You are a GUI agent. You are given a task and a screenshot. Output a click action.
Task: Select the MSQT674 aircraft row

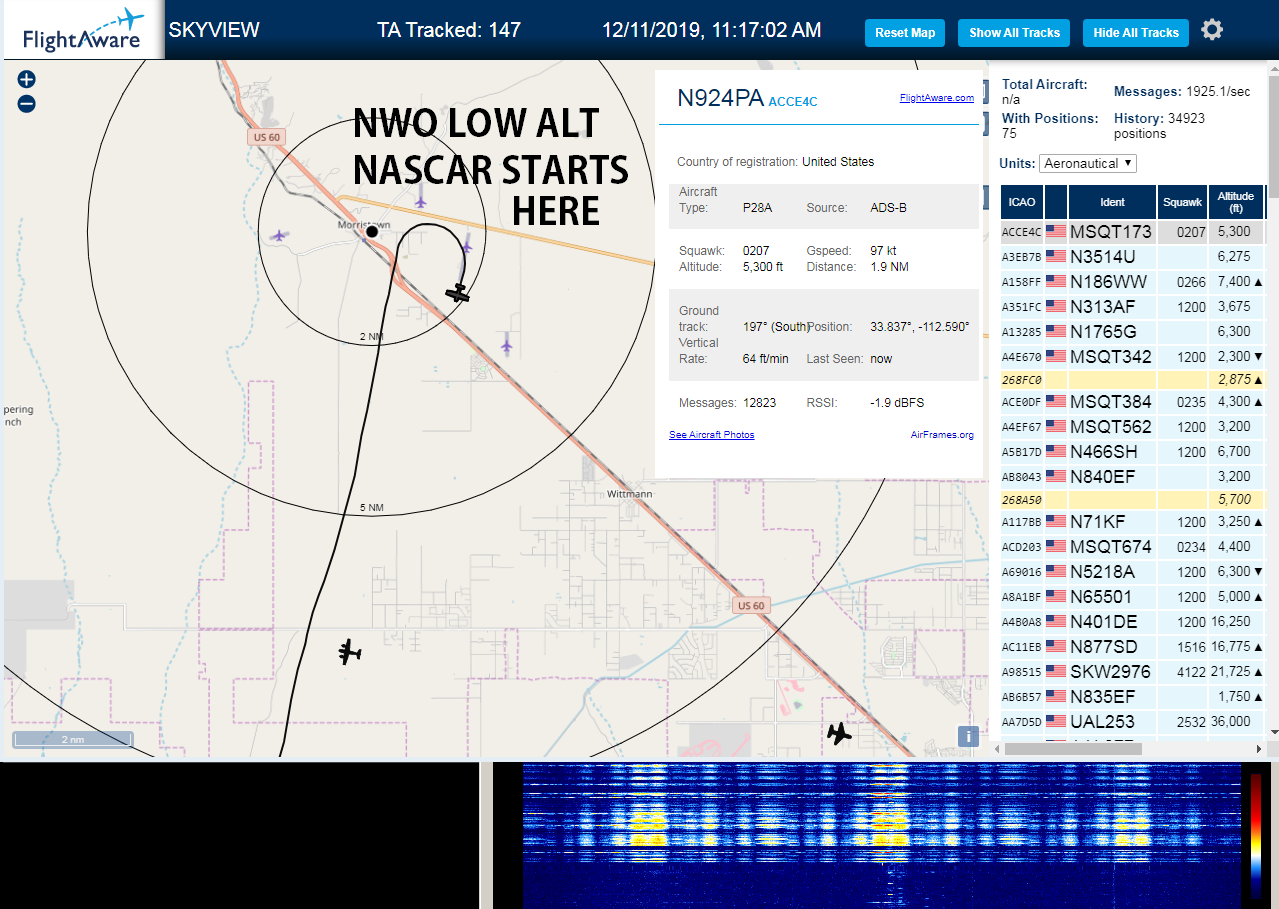[x=1132, y=547]
